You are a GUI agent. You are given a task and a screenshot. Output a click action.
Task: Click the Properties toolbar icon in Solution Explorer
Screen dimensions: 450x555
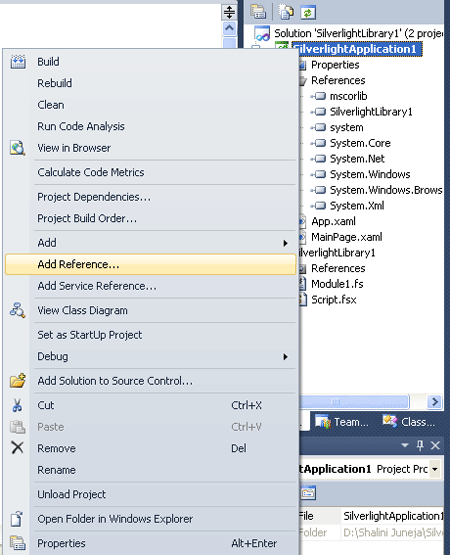click(x=258, y=12)
